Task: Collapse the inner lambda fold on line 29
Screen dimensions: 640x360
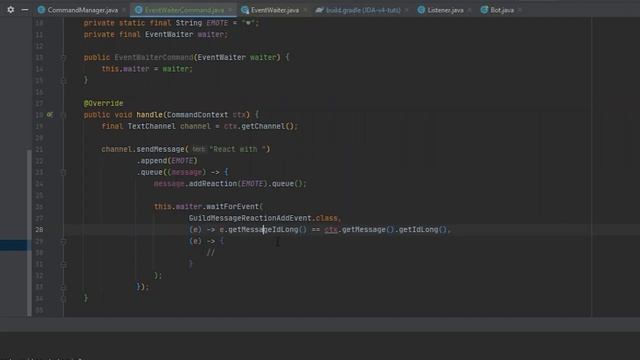Action: 63,241
